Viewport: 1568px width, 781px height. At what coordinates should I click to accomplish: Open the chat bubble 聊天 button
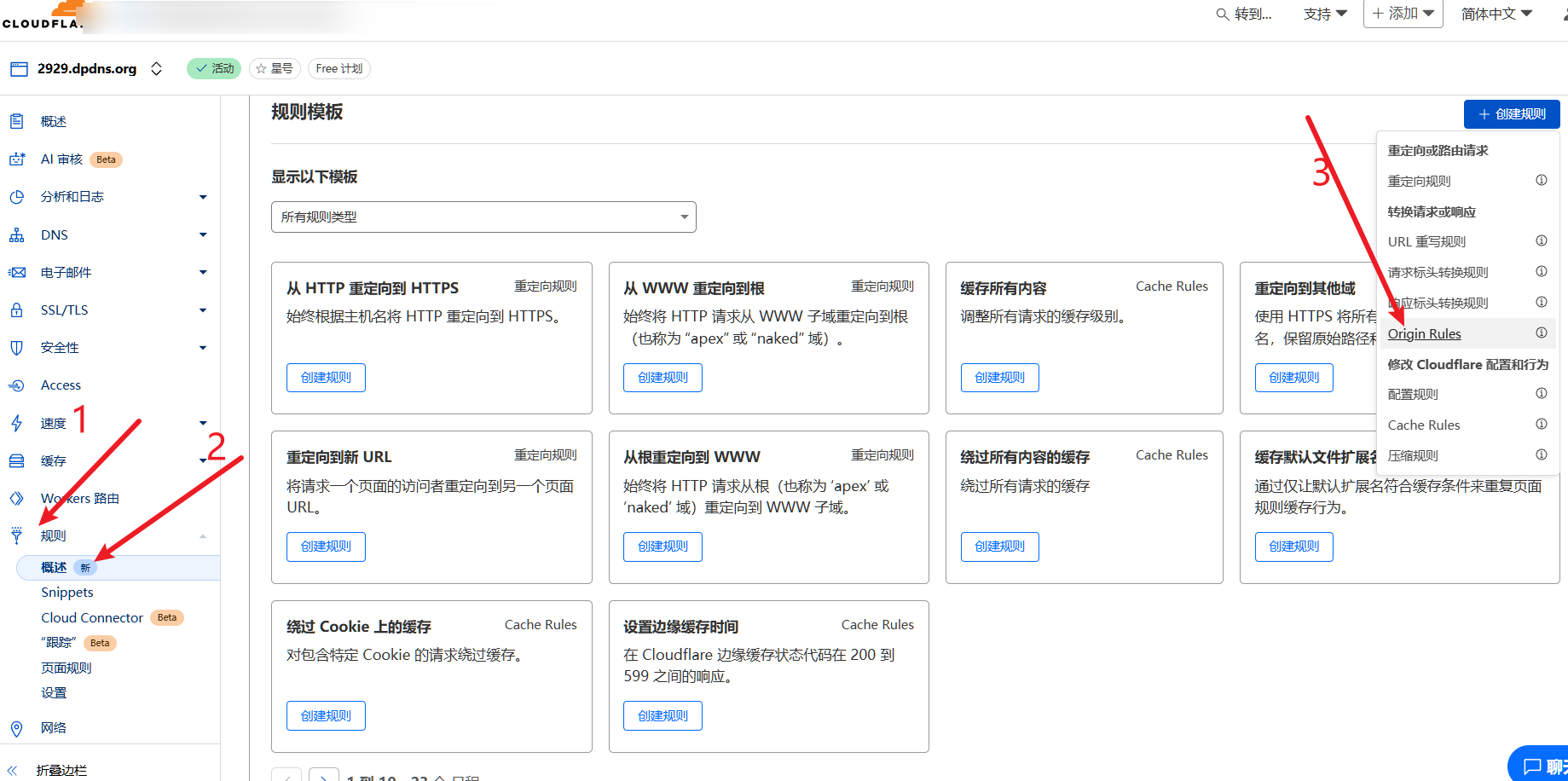tap(1538, 765)
